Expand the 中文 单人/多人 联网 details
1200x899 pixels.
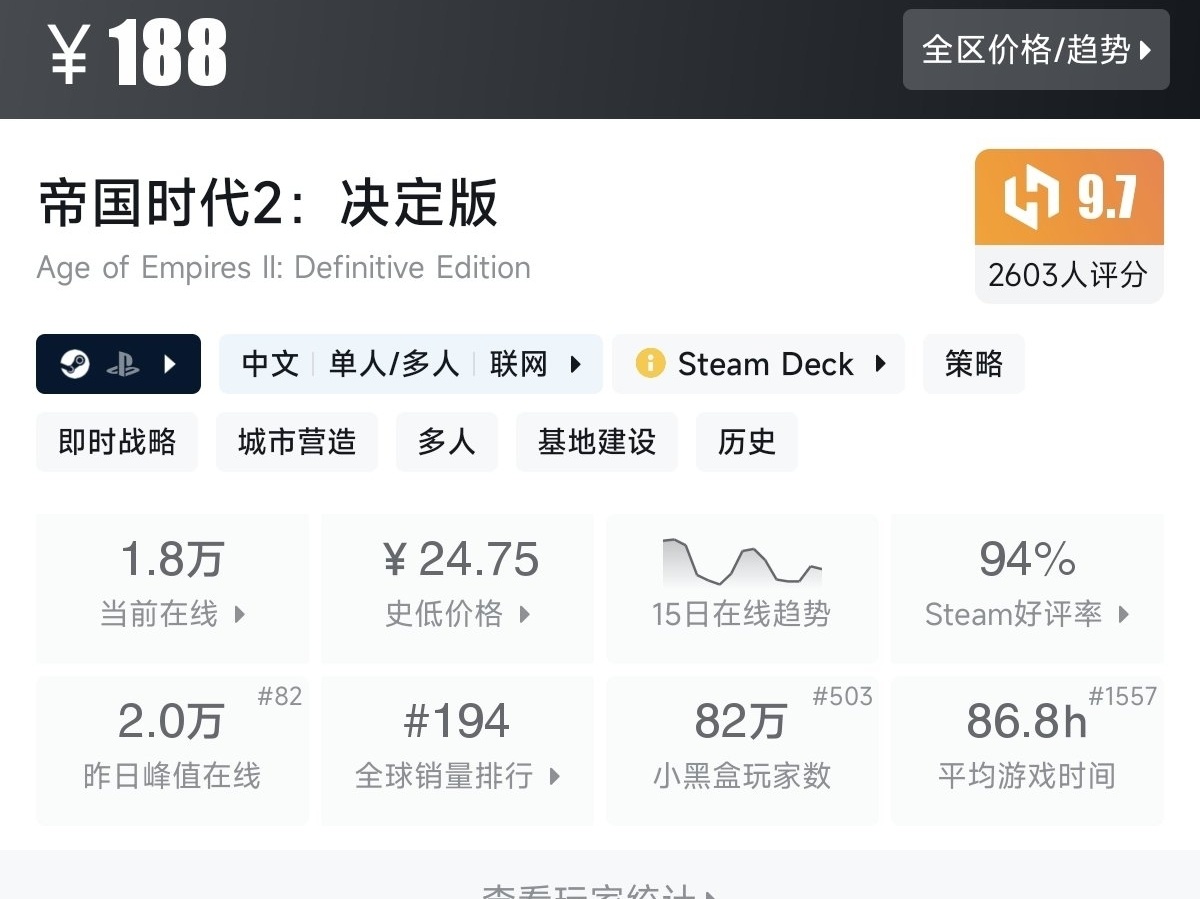coord(410,364)
